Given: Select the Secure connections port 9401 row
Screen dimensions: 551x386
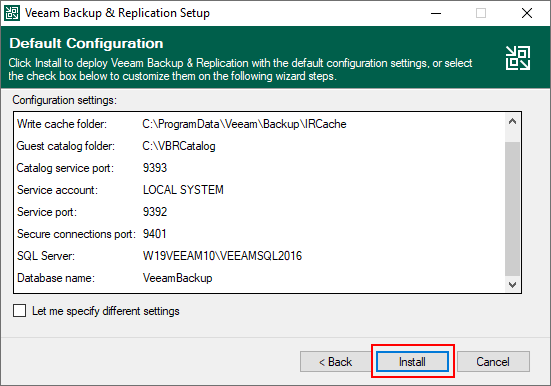Looking at the screenshot, I should pos(259,234).
